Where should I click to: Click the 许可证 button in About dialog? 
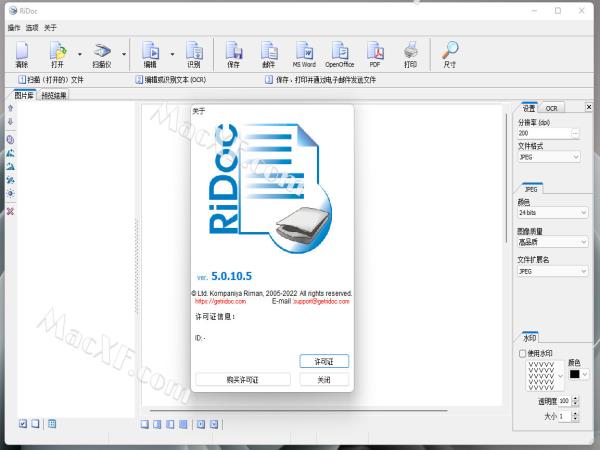pos(324,361)
